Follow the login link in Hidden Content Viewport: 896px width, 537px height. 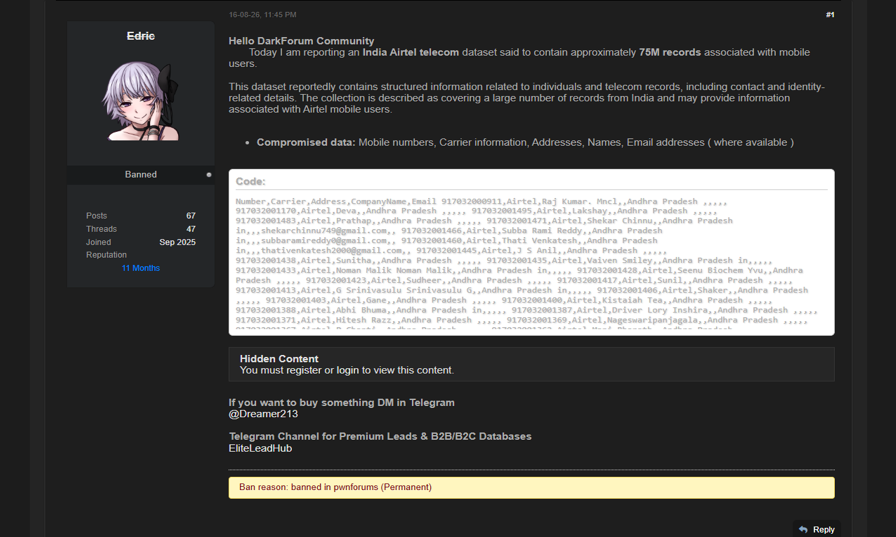click(347, 370)
